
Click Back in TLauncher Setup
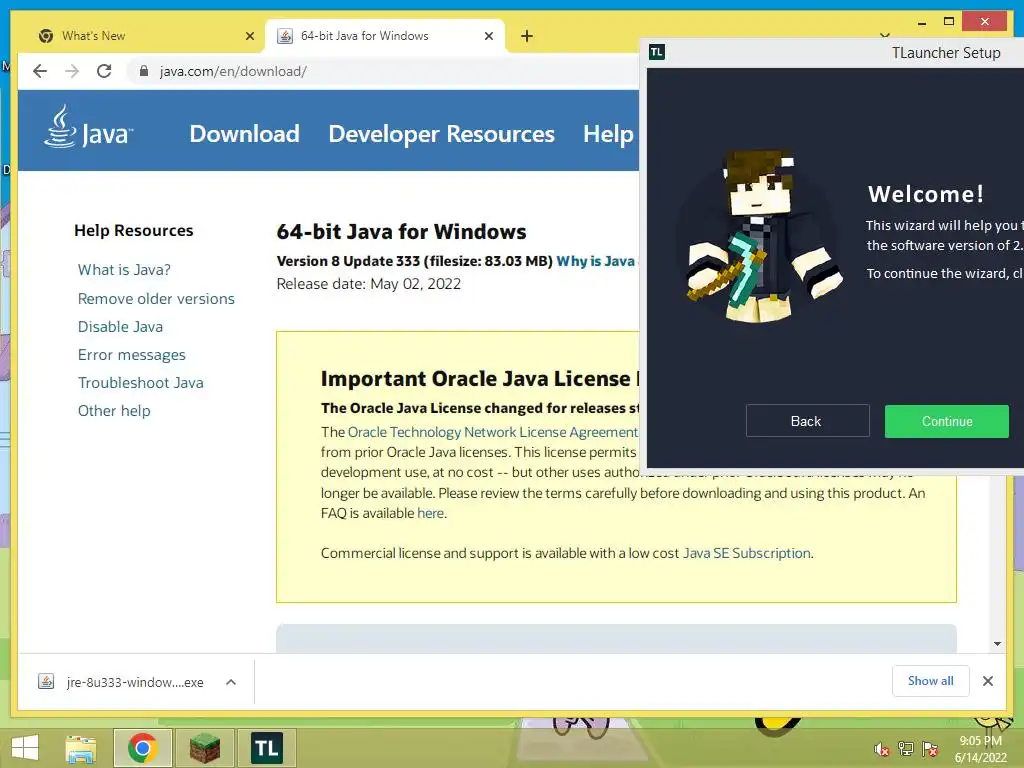pos(807,421)
